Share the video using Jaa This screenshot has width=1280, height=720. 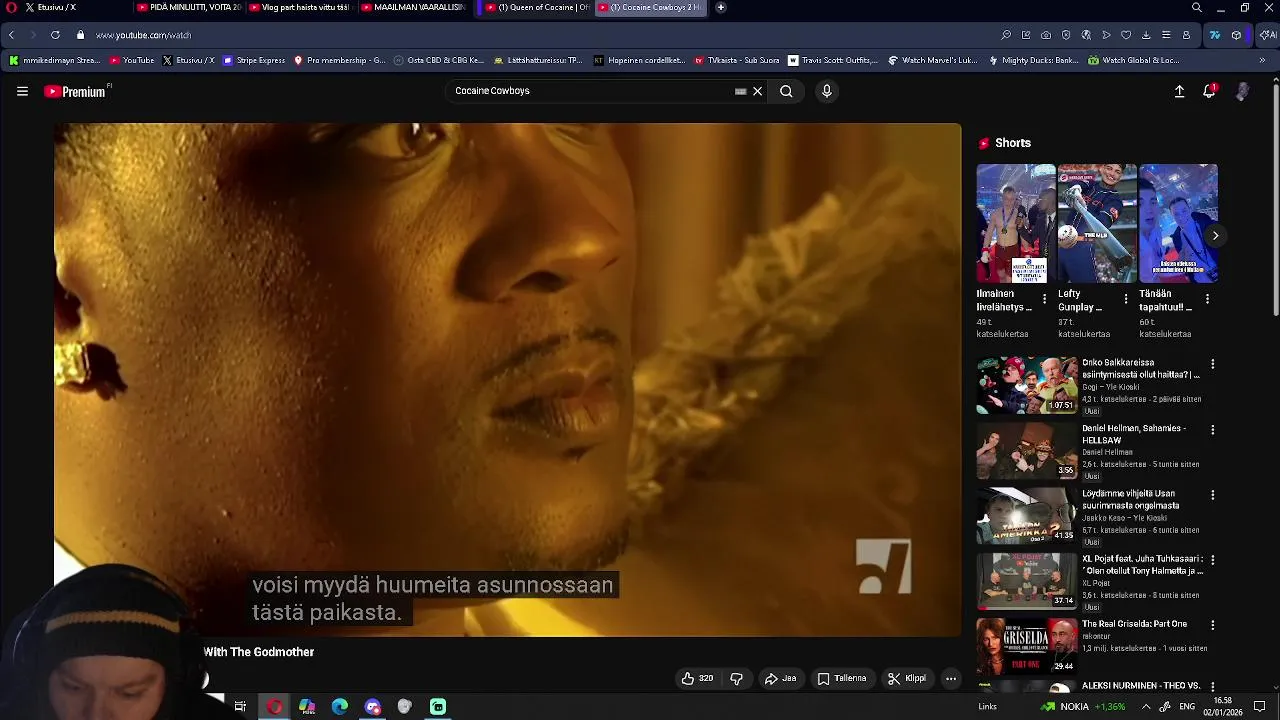(780, 678)
